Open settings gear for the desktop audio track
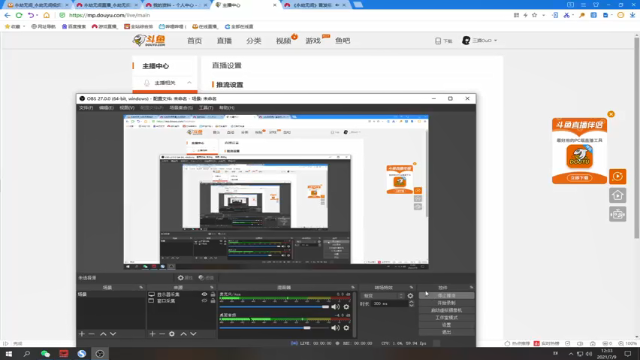 (346, 328)
